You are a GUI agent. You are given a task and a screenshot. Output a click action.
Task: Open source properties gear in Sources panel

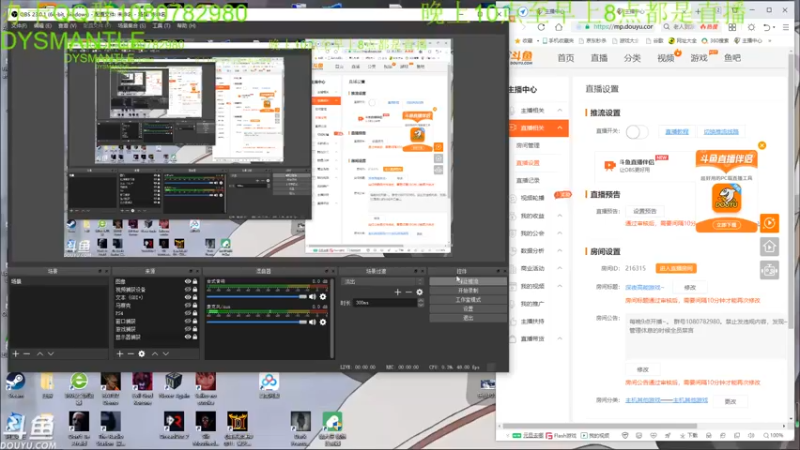[142, 354]
